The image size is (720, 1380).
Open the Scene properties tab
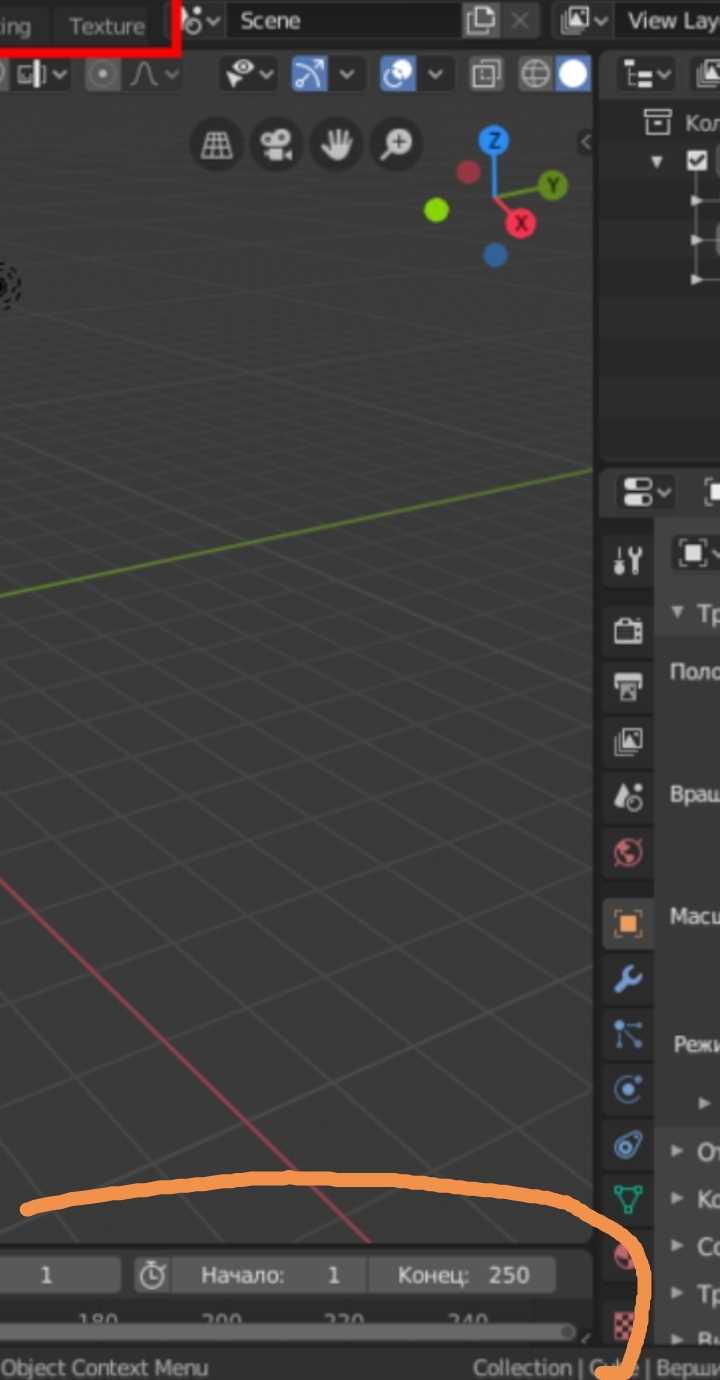(628, 796)
